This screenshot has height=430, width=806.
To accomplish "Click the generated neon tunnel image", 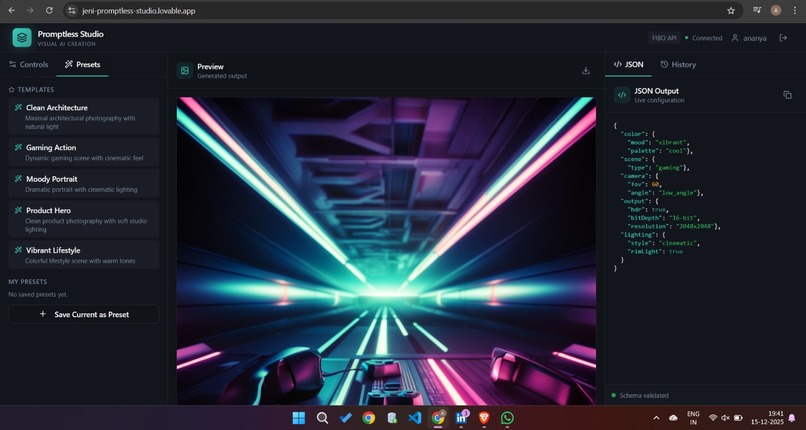I will pyautogui.click(x=387, y=251).
